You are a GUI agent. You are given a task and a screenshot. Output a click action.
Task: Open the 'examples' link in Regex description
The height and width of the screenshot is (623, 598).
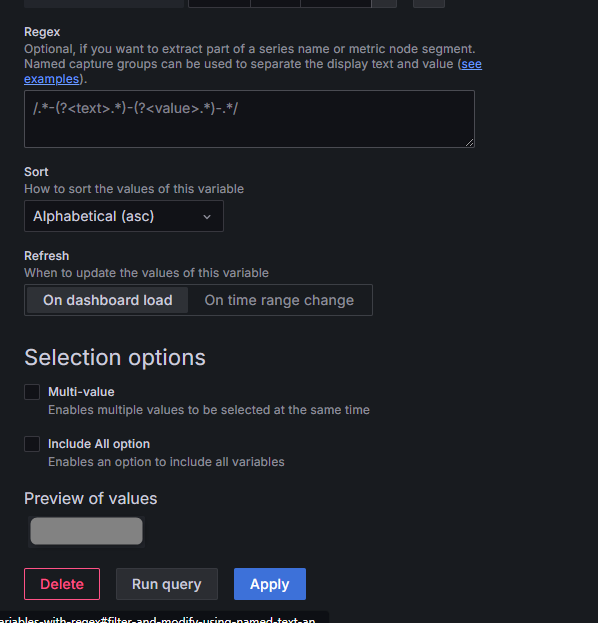click(52, 79)
